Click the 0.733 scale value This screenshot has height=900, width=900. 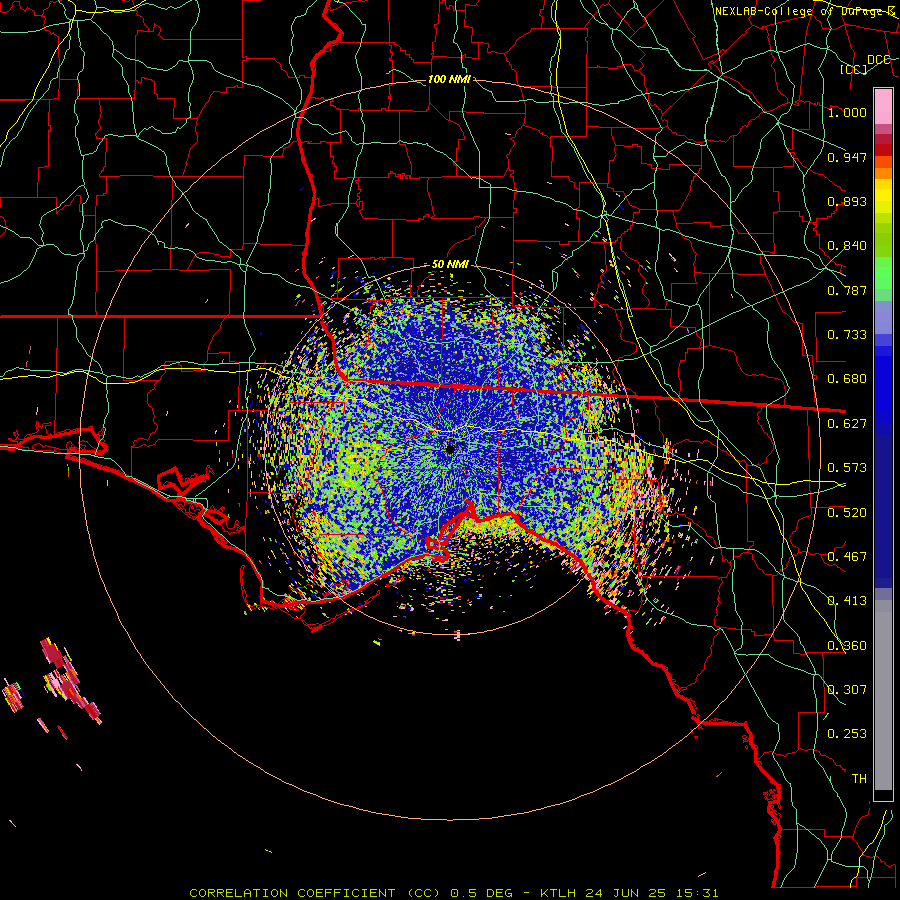pyautogui.click(x=847, y=335)
